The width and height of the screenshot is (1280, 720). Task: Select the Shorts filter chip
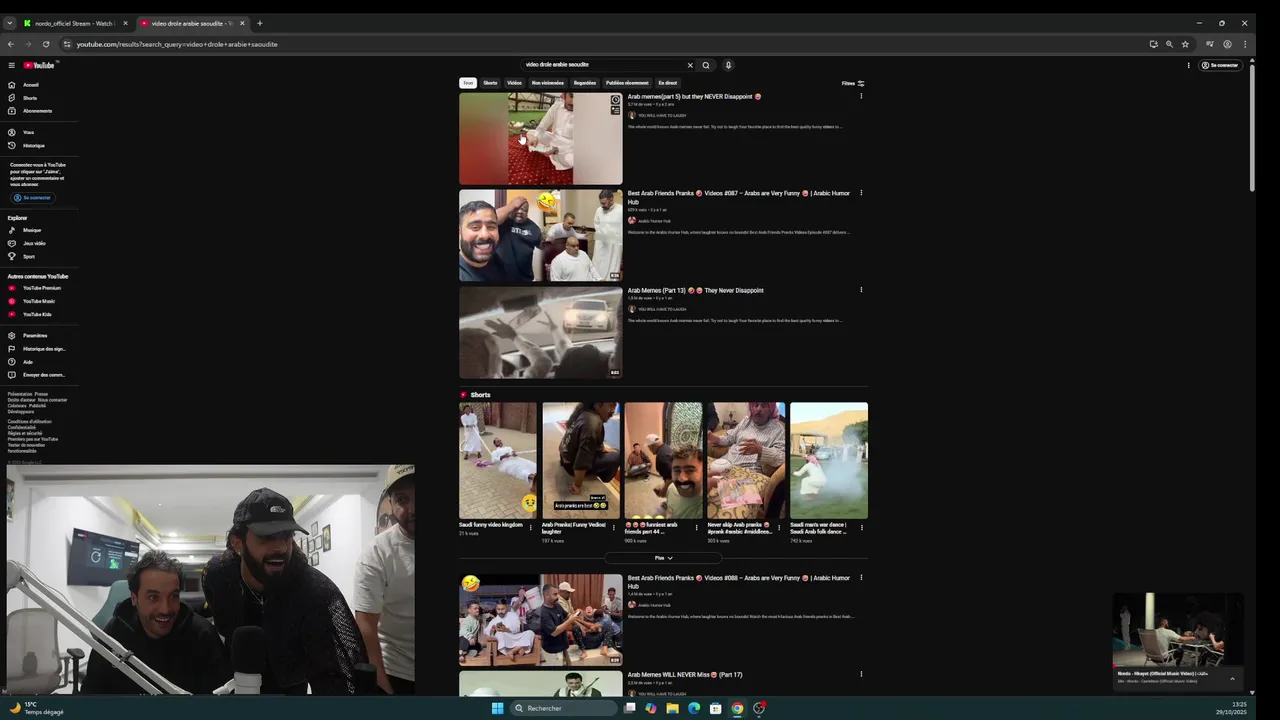point(490,83)
